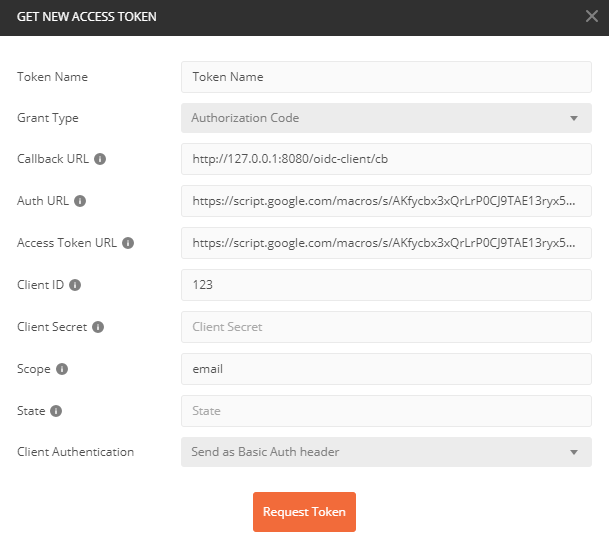Click the Scope field containing email

click(386, 369)
